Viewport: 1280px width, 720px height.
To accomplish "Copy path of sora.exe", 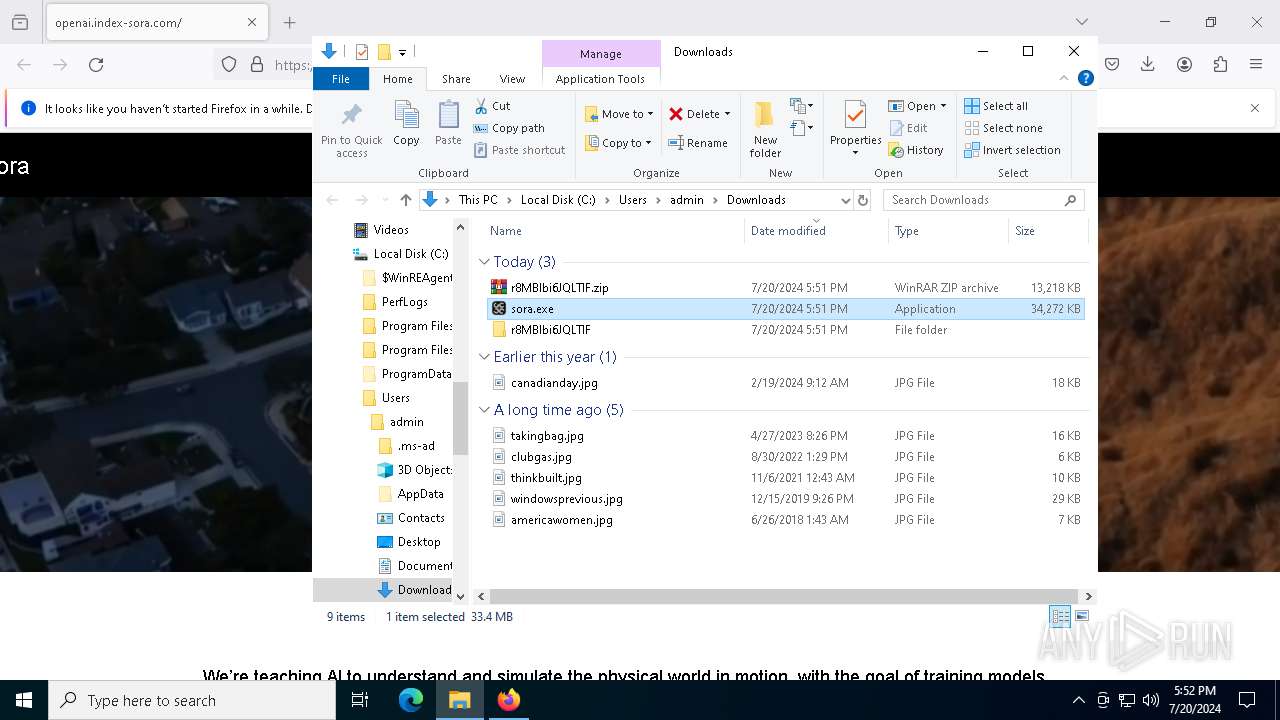I will [x=509, y=128].
